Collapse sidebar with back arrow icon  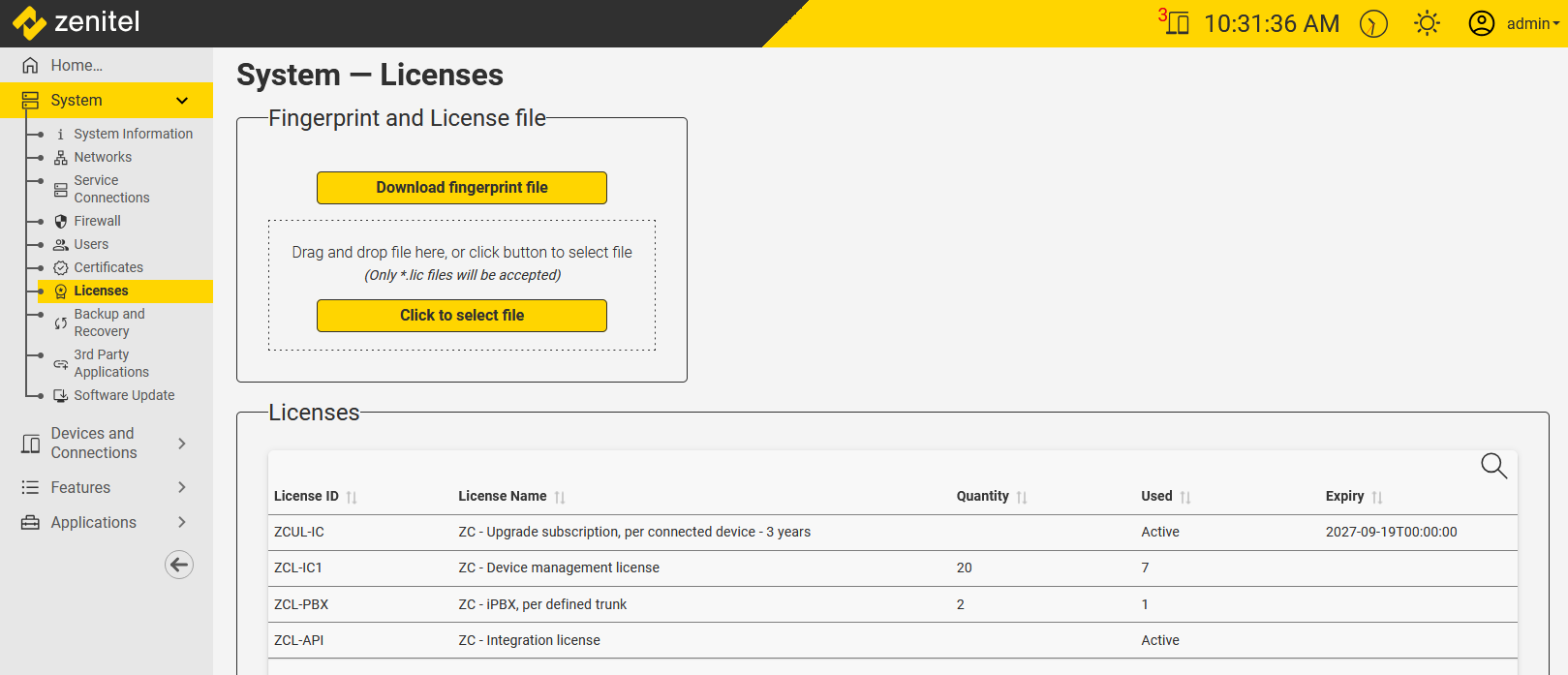[x=179, y=565]
